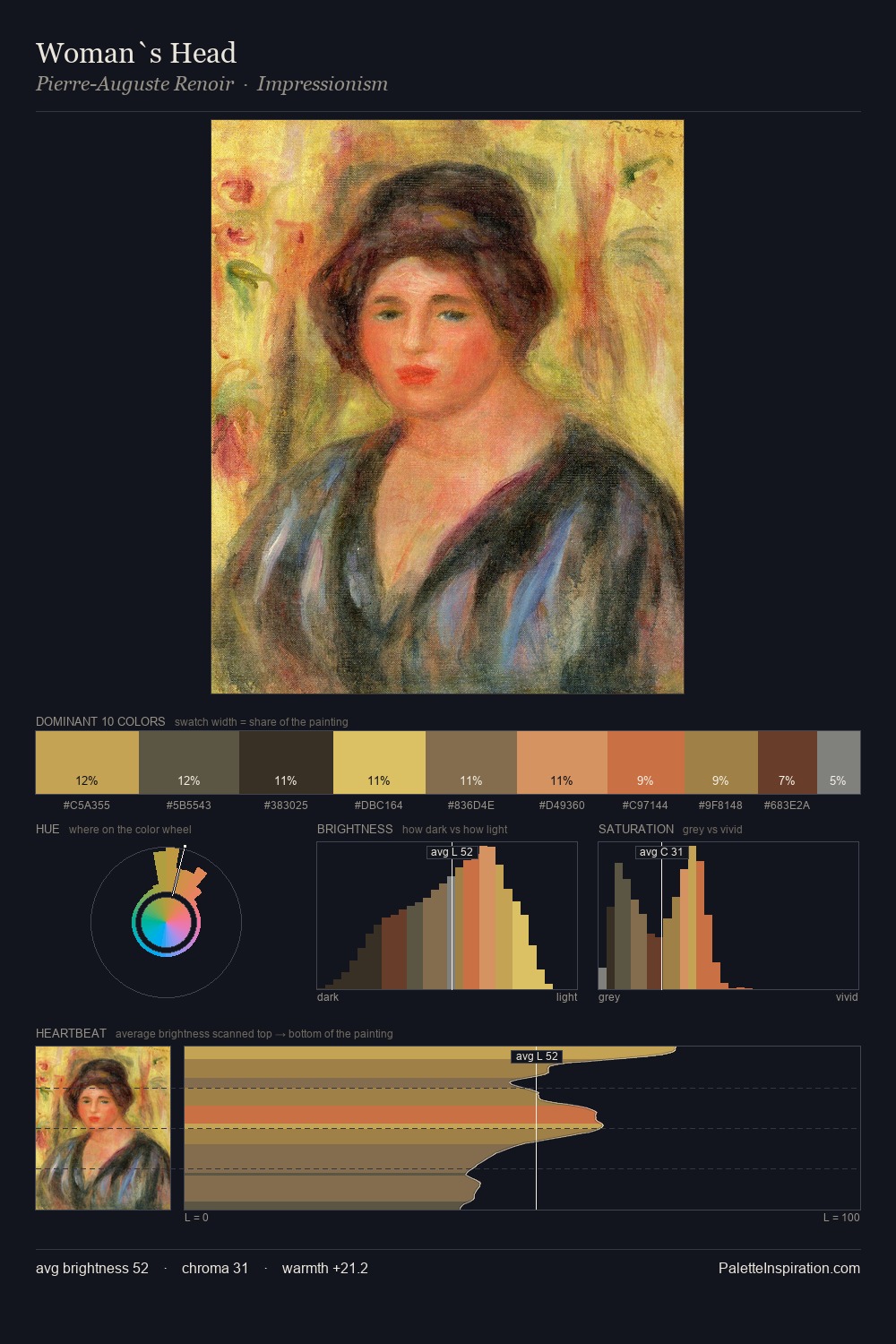Click the 'HUE' section heading
The width and height of the screenshot is (896, 1344).
point(47,829)
